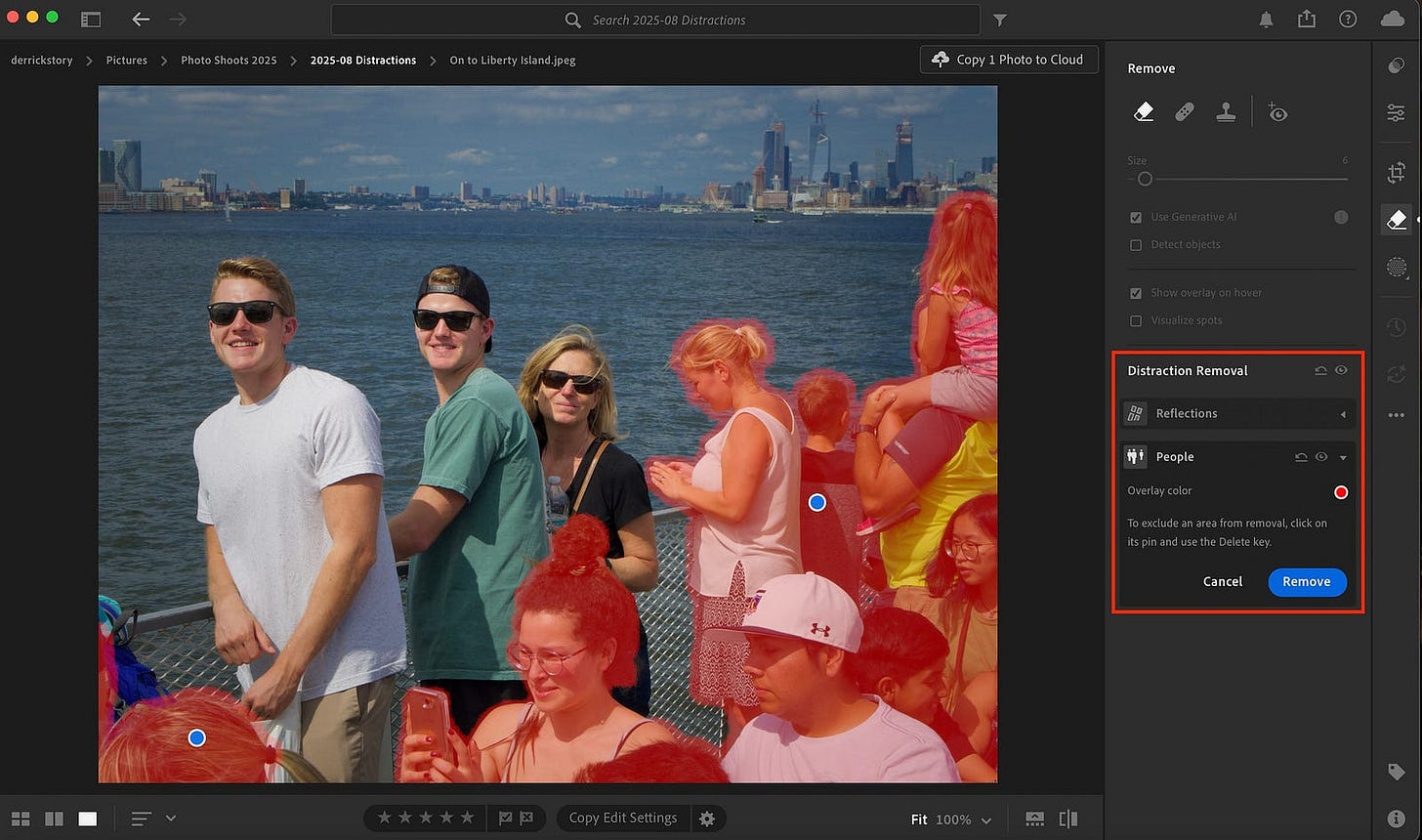This screenshot has width=1422, height=840.
Task: Select the Clone stamp tool
Action: pos(1226,112)
